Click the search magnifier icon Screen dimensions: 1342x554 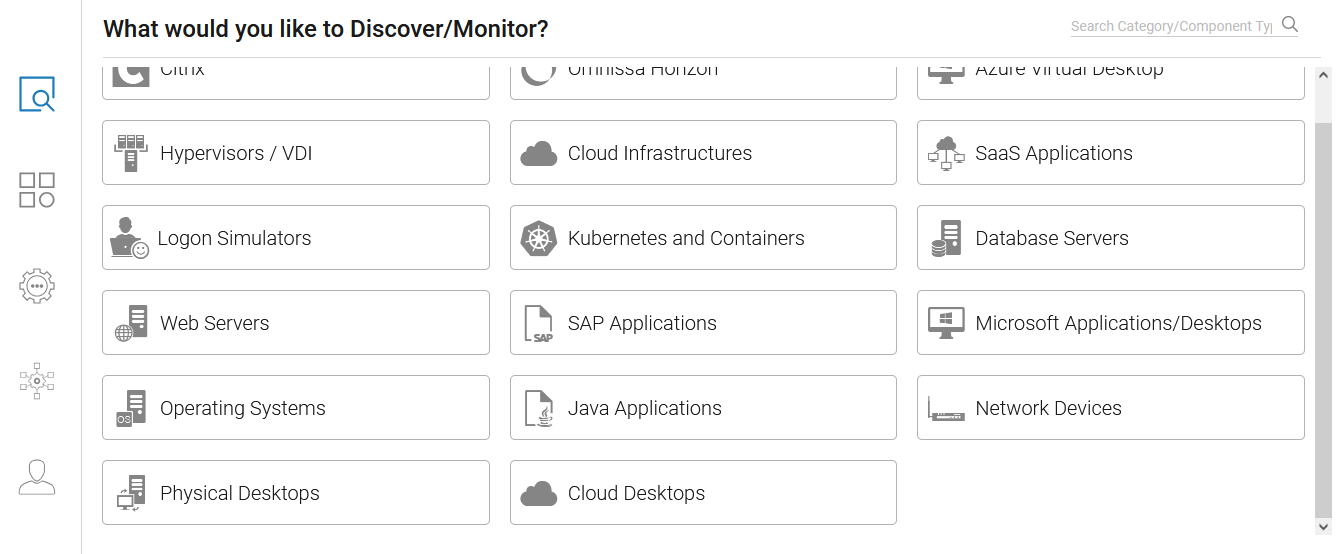pos(1290,25)
